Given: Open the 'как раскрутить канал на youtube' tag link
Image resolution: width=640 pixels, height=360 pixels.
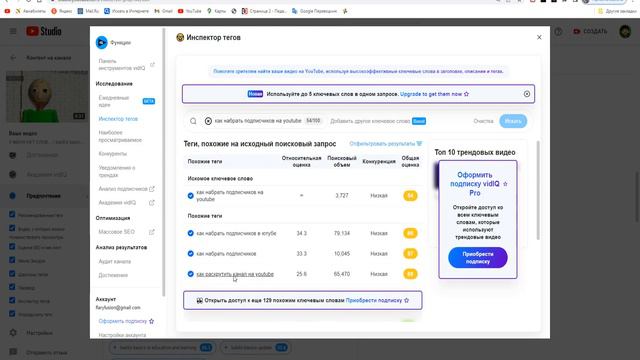Looking at the screenshot, I should point(235,274).
